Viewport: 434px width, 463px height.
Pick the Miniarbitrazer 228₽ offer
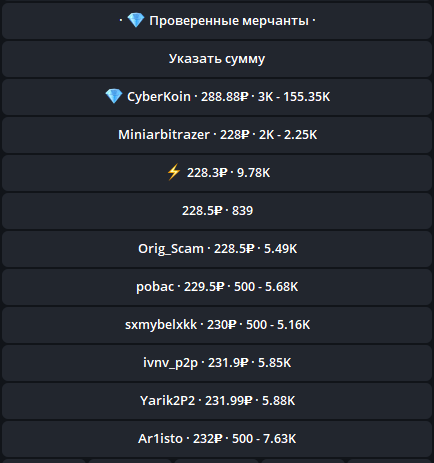tap(217, 135)
